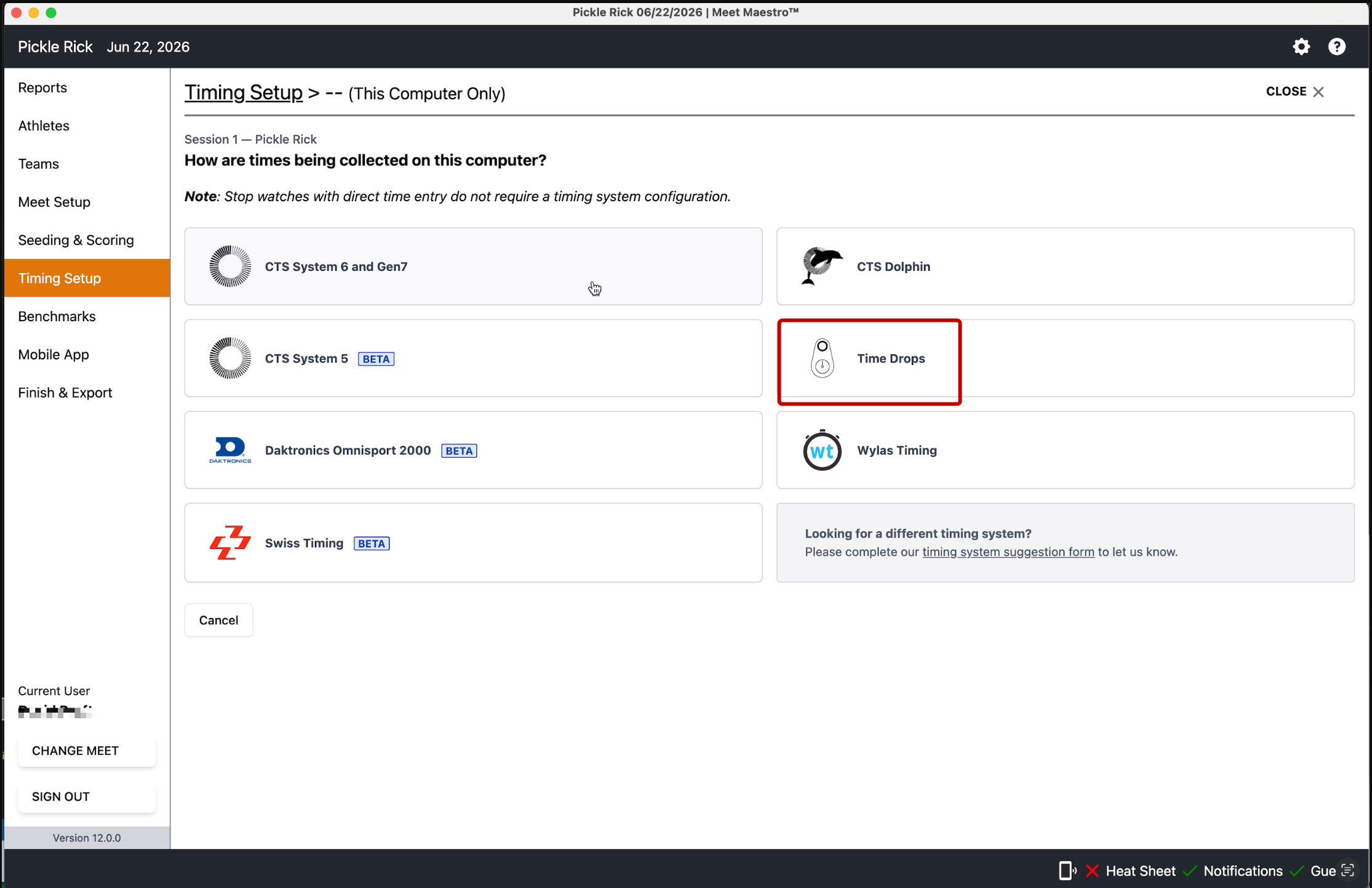The image size is (1372, 888).
Task: Click the Current User label
Action: [54, 691]
